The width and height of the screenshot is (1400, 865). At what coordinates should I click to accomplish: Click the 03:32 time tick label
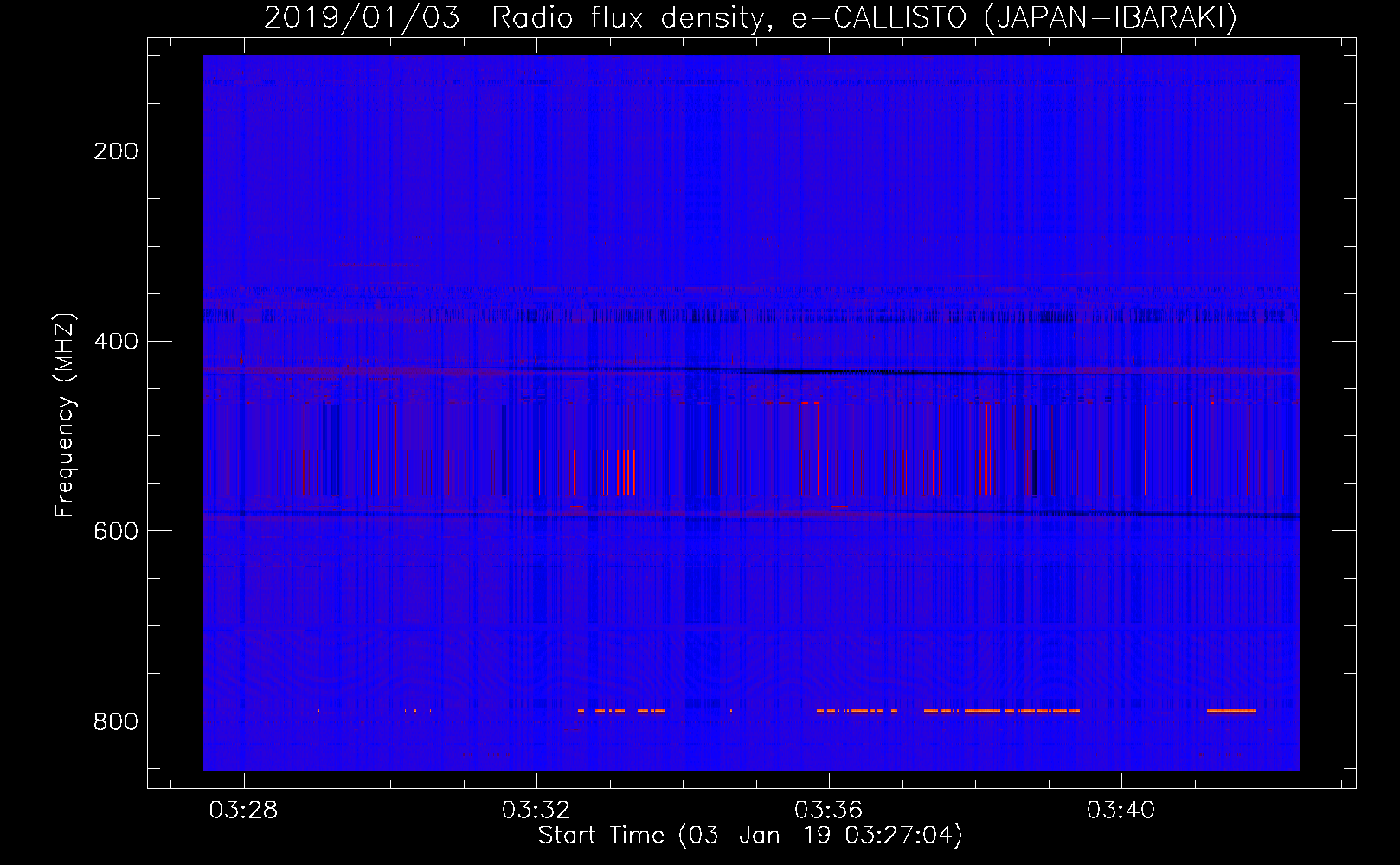pos(536,810)
